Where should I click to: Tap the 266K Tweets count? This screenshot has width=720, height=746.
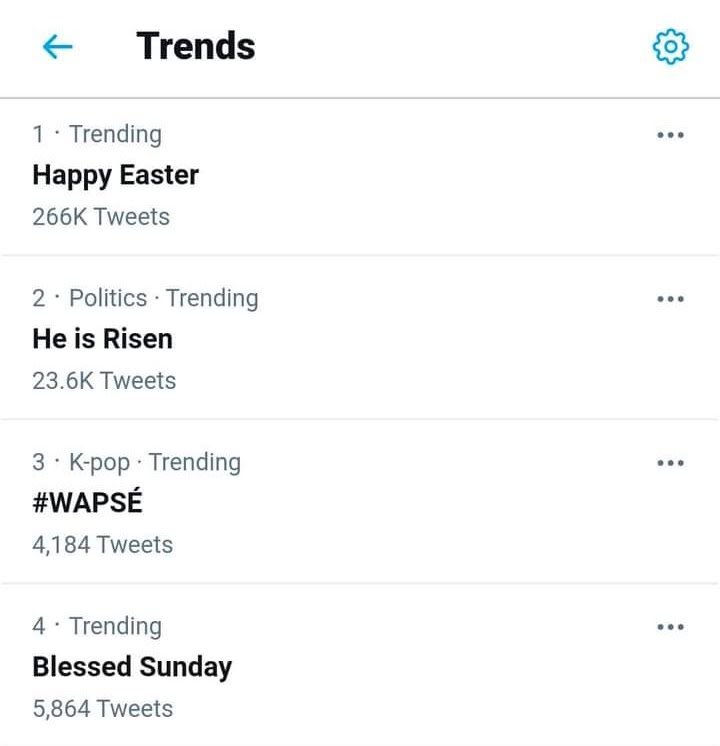(x=101, y=217)
